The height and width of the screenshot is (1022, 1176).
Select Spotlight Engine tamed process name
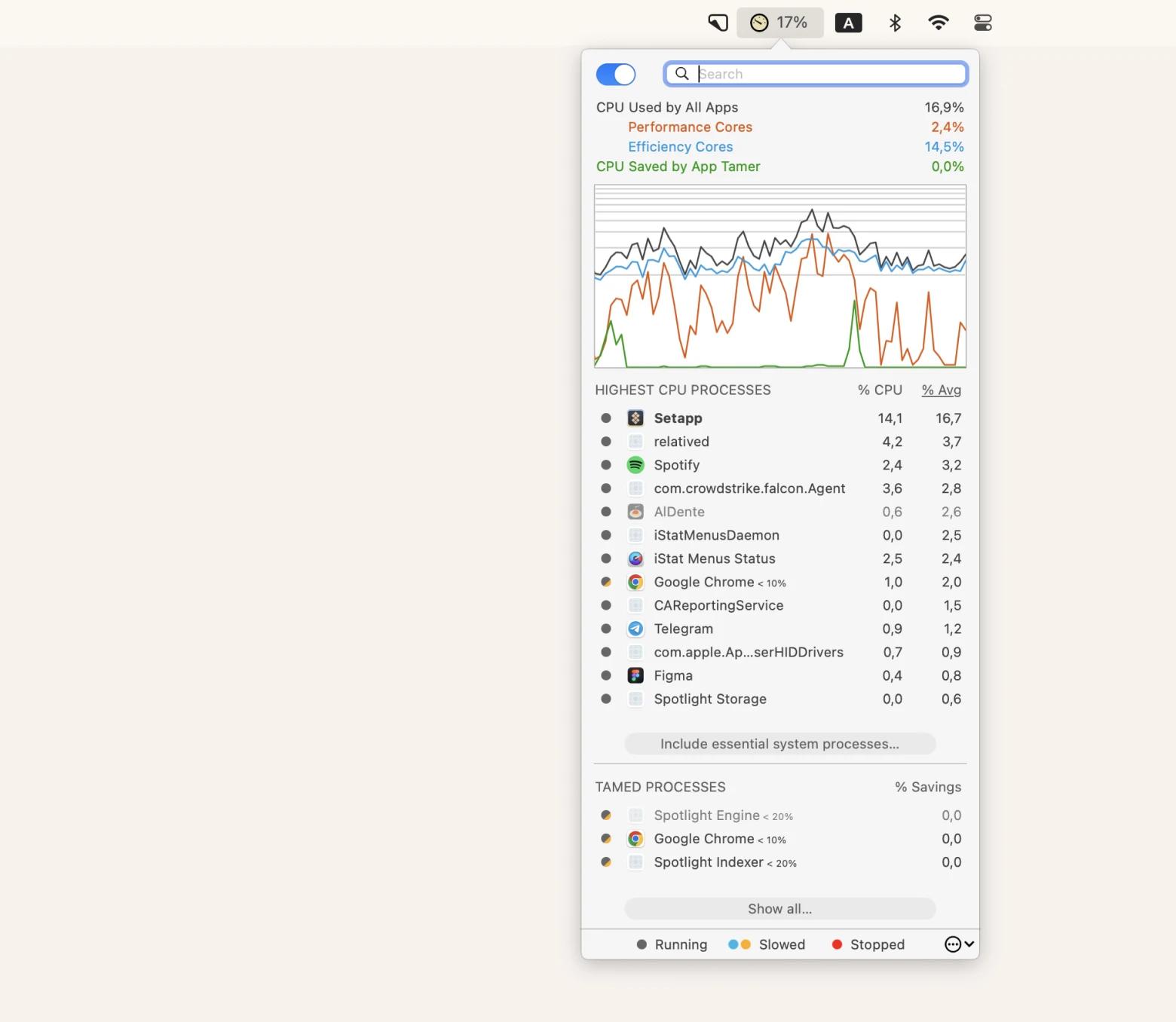tap(706, 815)
